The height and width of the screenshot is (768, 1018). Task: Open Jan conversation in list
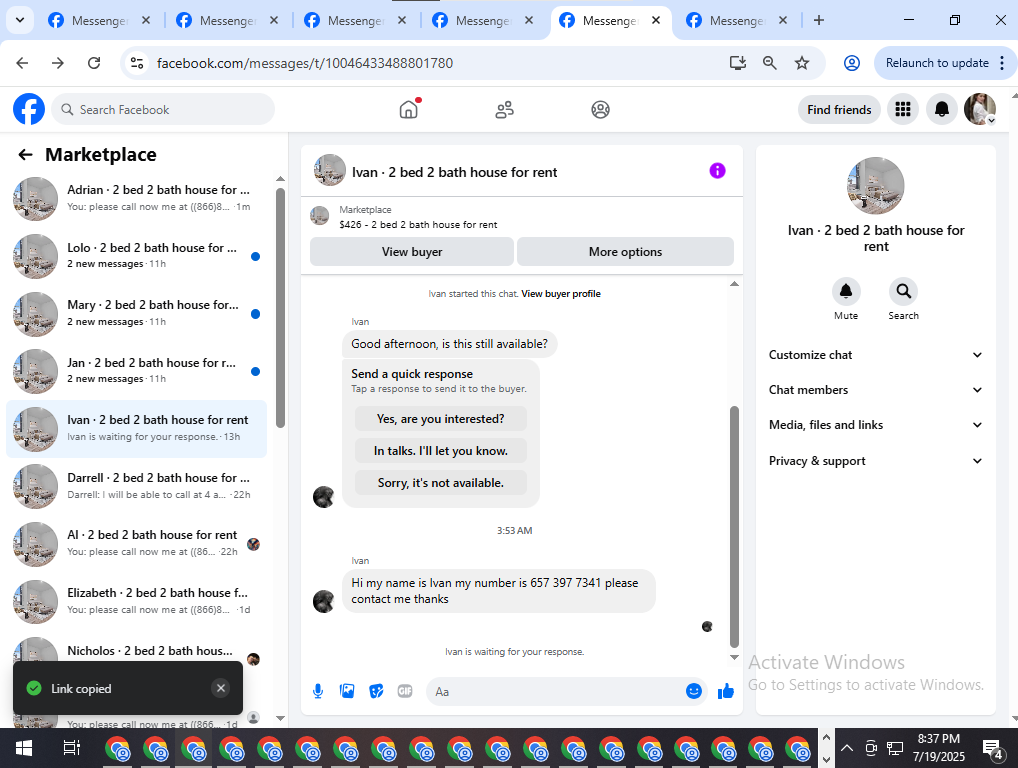coord(136,371)
